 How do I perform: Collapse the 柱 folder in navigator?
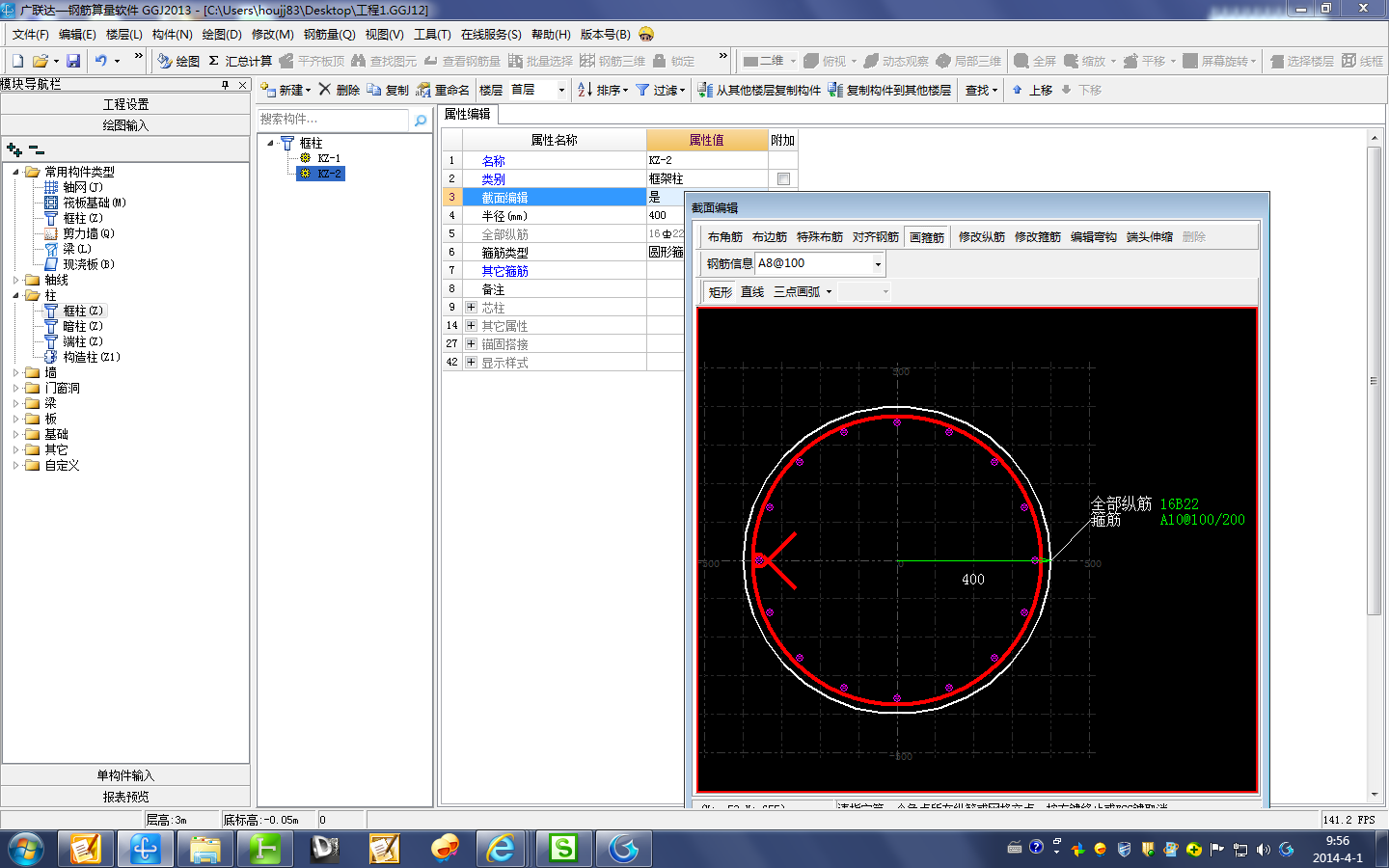pos(15,295)
